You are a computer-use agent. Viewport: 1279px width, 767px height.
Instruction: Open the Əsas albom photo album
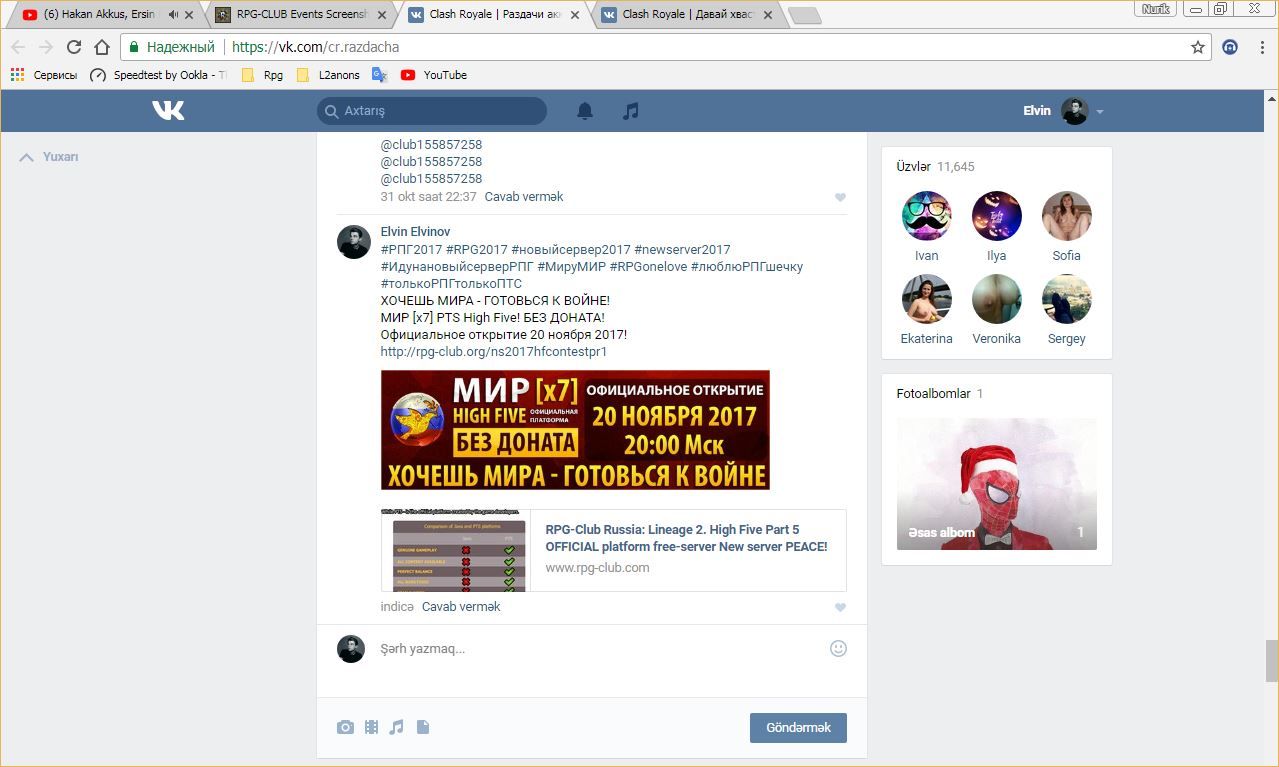click(997, 484)
